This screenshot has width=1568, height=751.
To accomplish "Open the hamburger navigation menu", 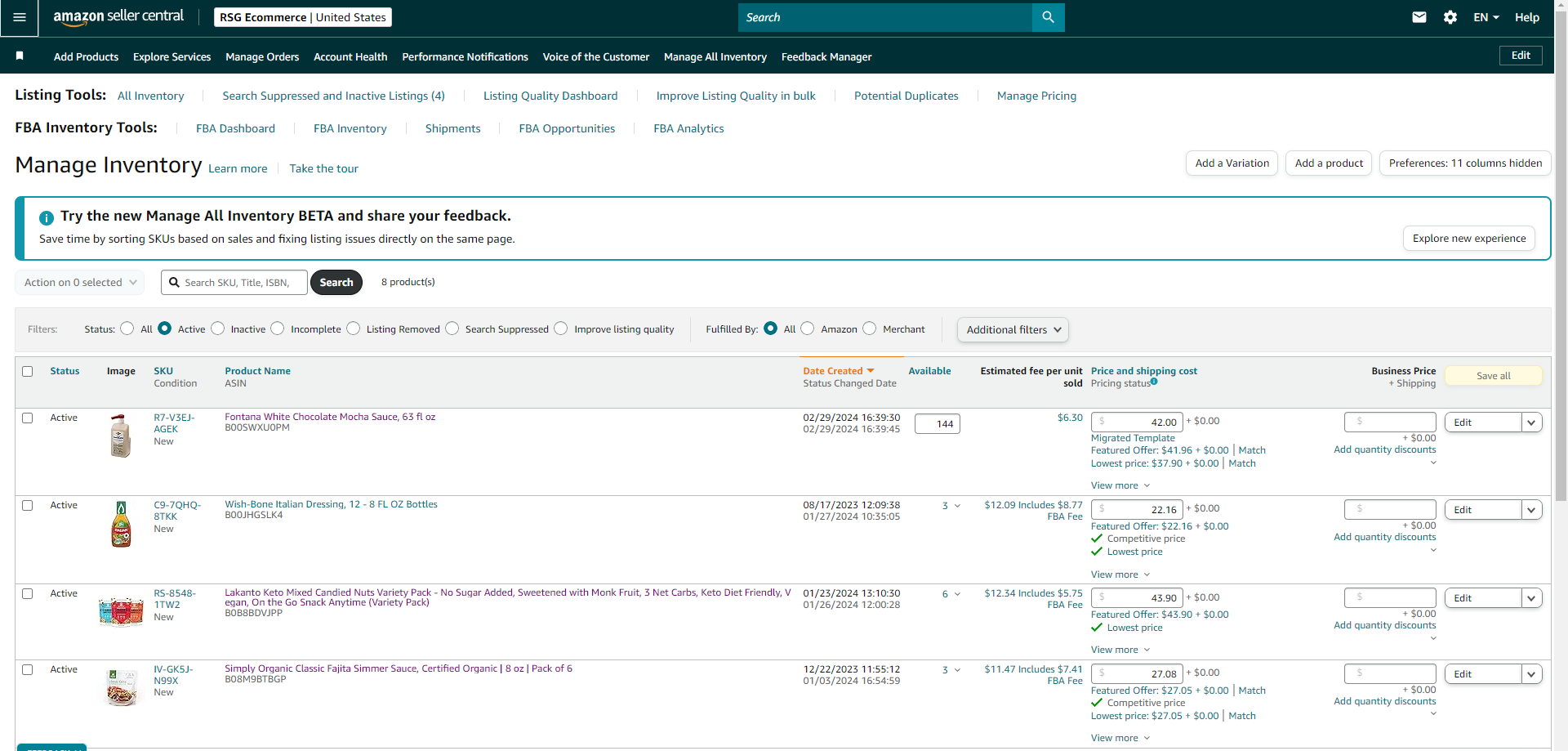I will pyautogui.click(x=20, y=18).
